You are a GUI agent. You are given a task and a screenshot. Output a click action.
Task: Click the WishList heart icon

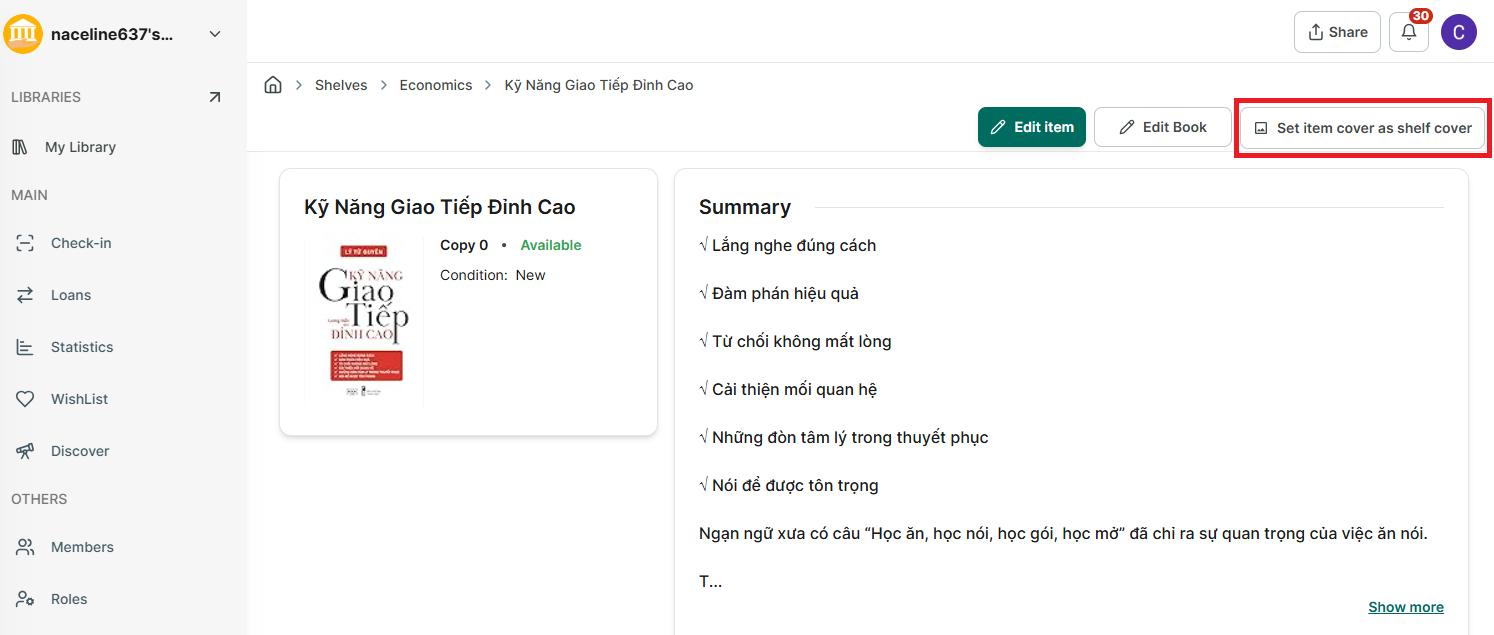(x=25, y=399)
